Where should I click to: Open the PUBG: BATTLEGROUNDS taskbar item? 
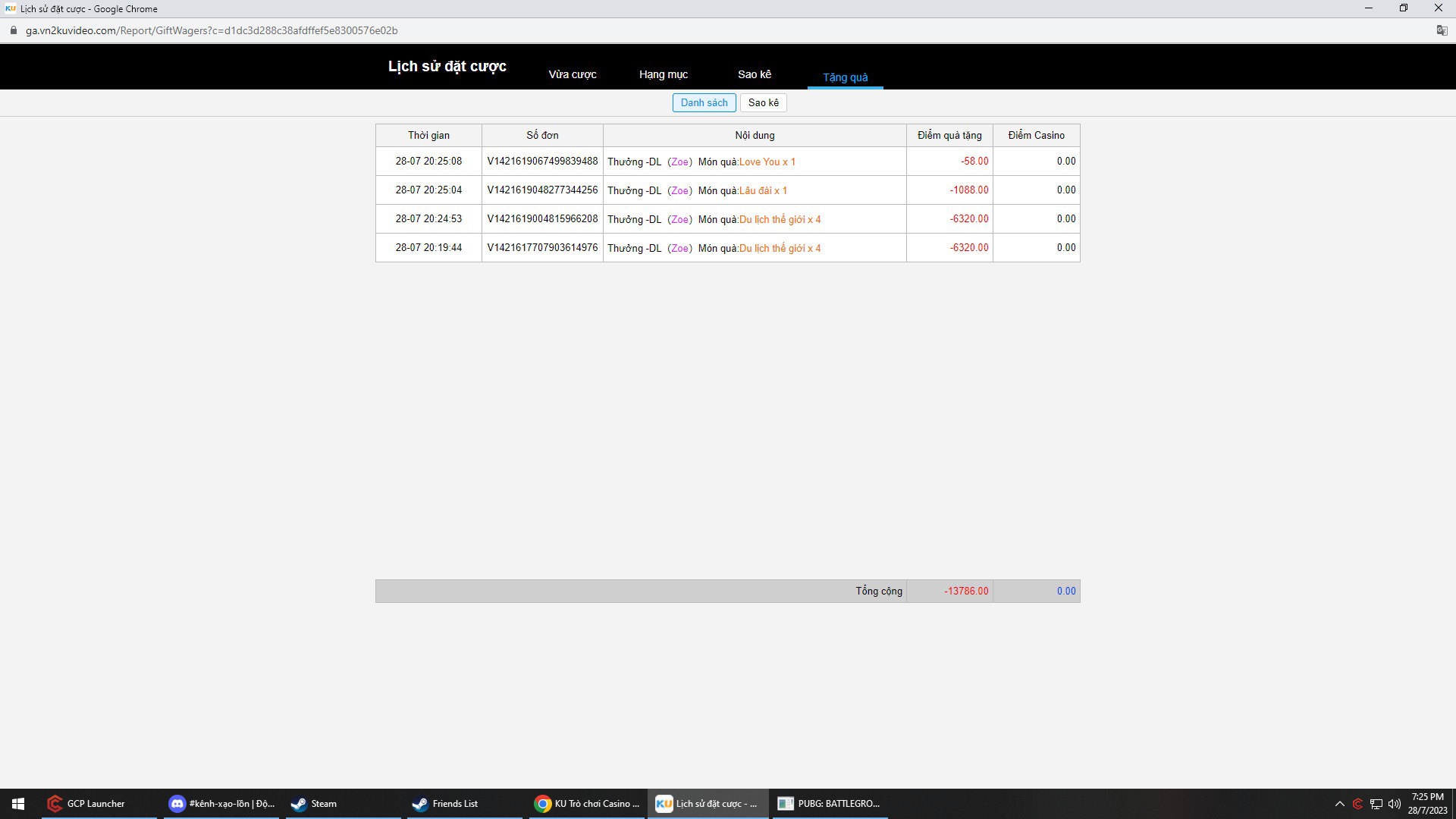point(829,804)
